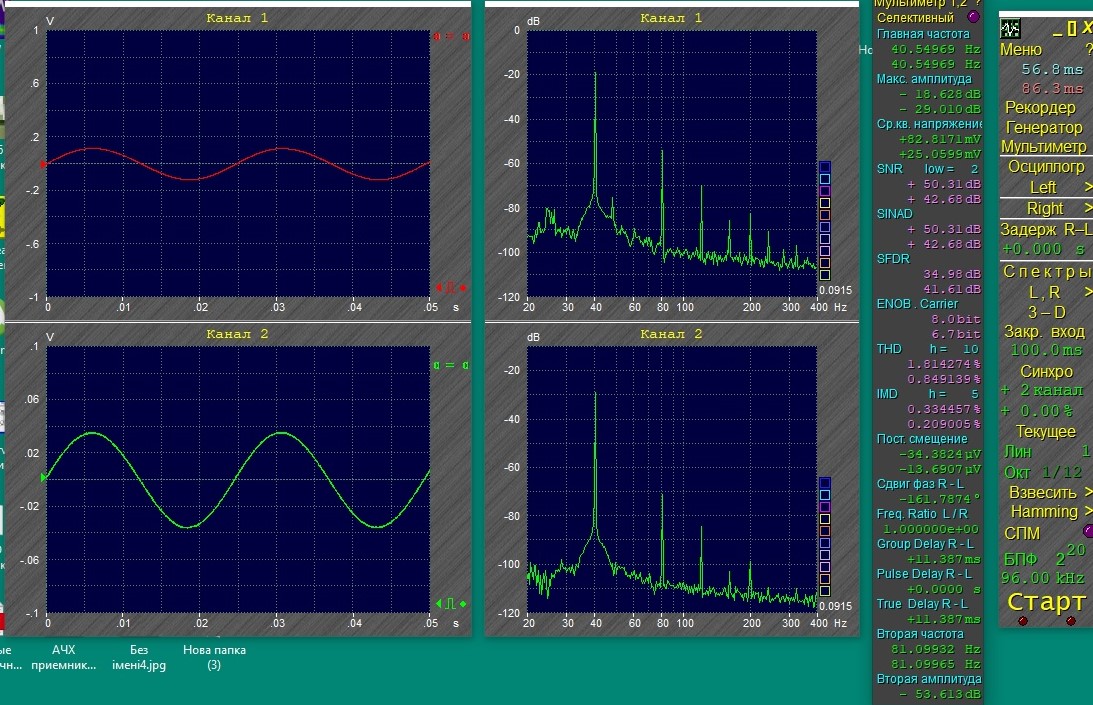Click the sync source '2 канал' value

coord(1052,391)
